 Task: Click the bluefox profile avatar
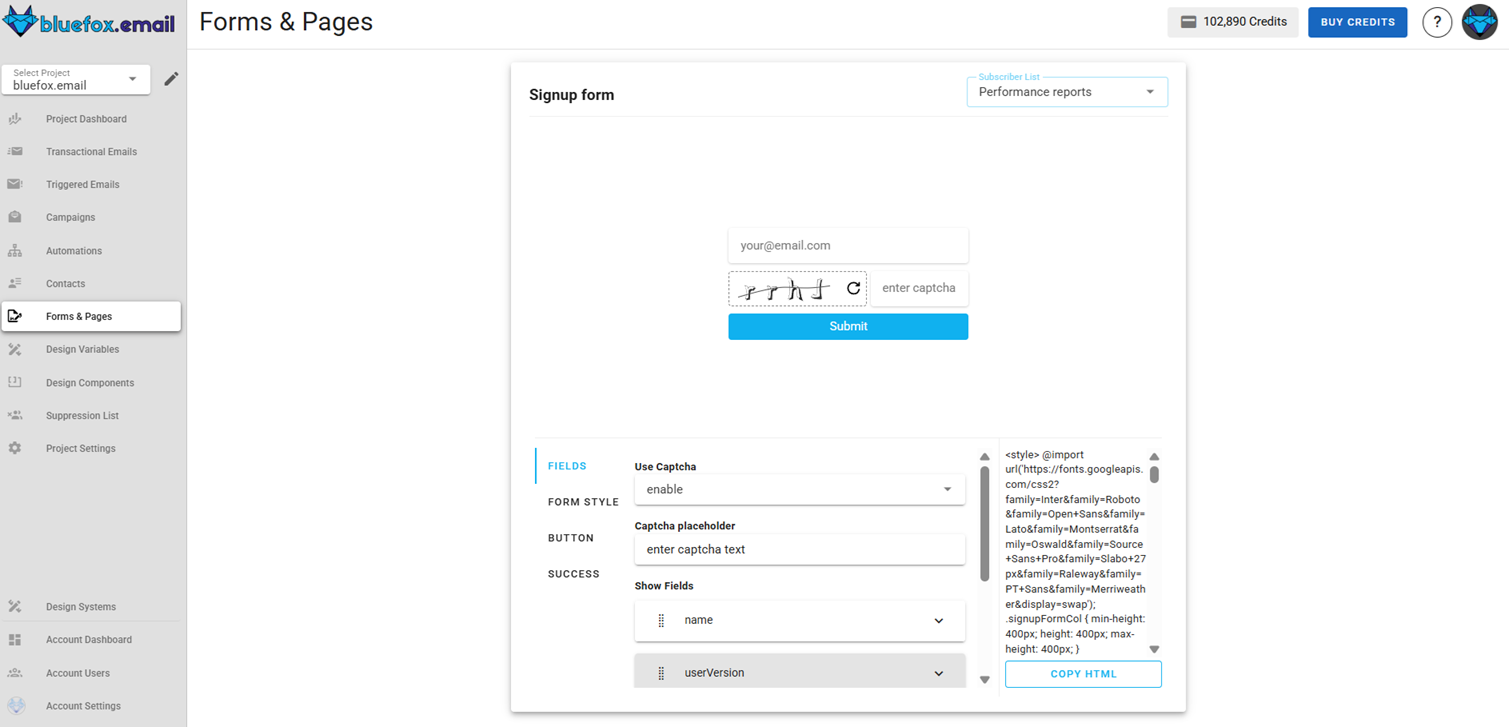click(x=1479, y=21)
